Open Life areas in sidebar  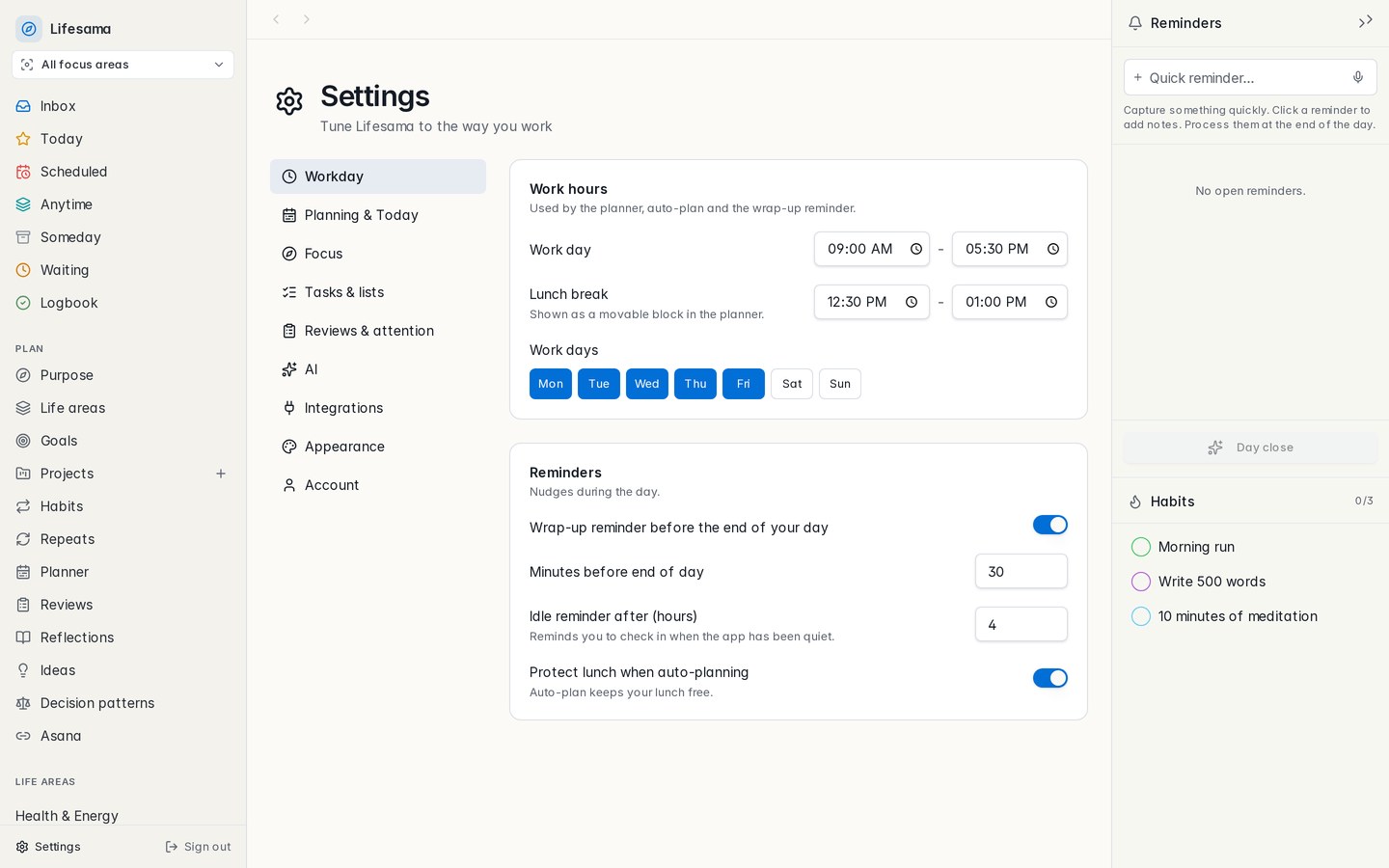point(123,408)
